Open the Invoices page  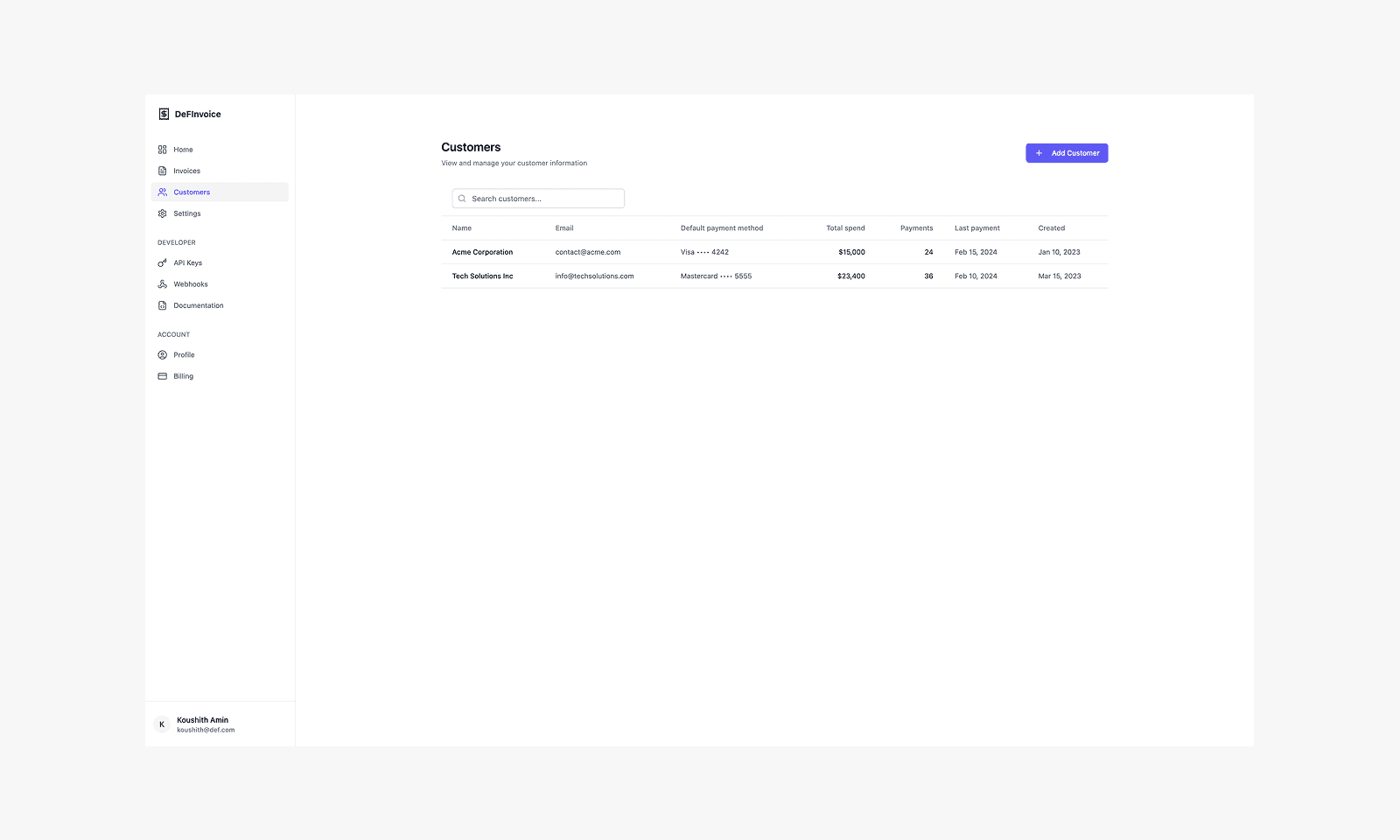185,171
